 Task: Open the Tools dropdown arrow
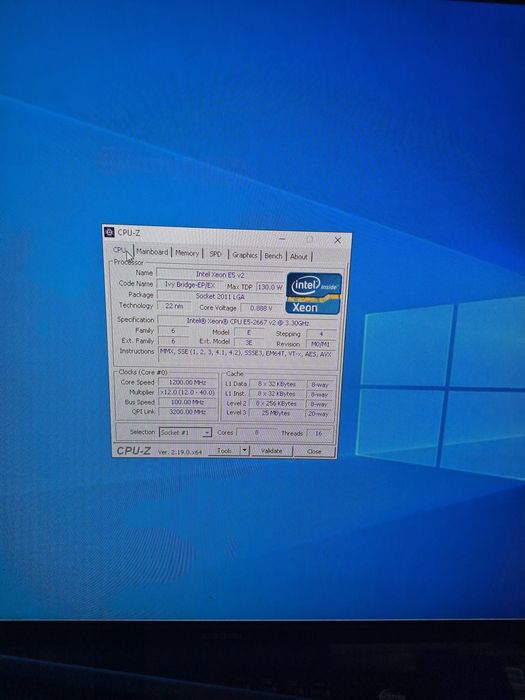click(x=244, y=451)
